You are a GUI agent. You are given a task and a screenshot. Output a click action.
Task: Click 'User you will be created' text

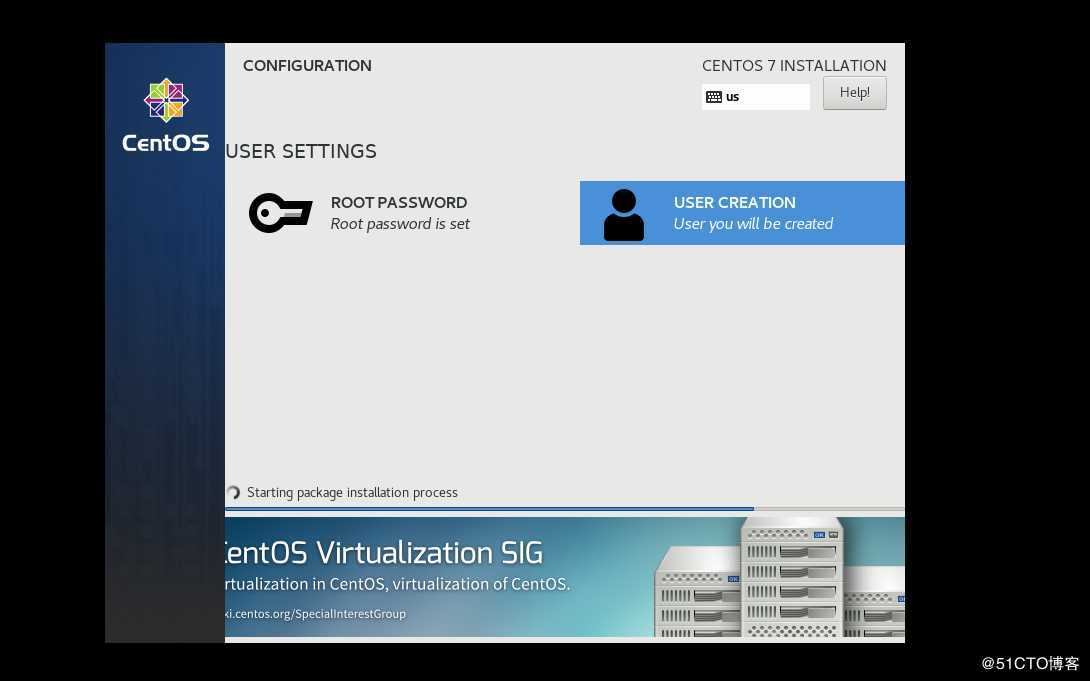pyautogui.click(x=753, y=224)
